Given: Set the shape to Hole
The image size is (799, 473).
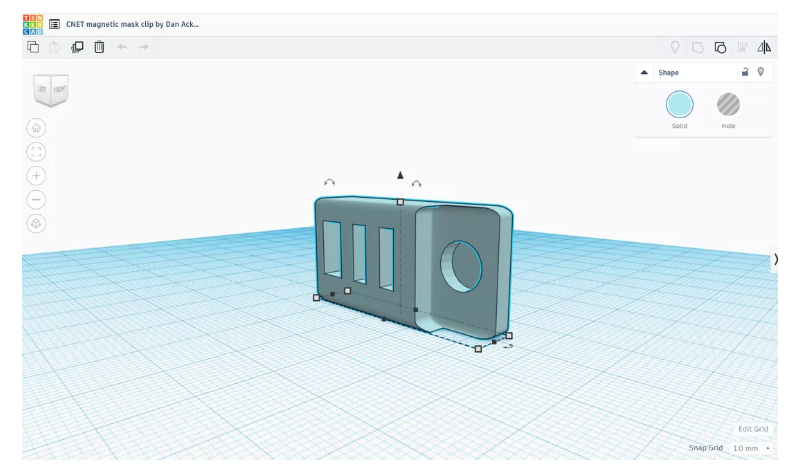Looking at the screenshot, I should (x=729, y=106).
